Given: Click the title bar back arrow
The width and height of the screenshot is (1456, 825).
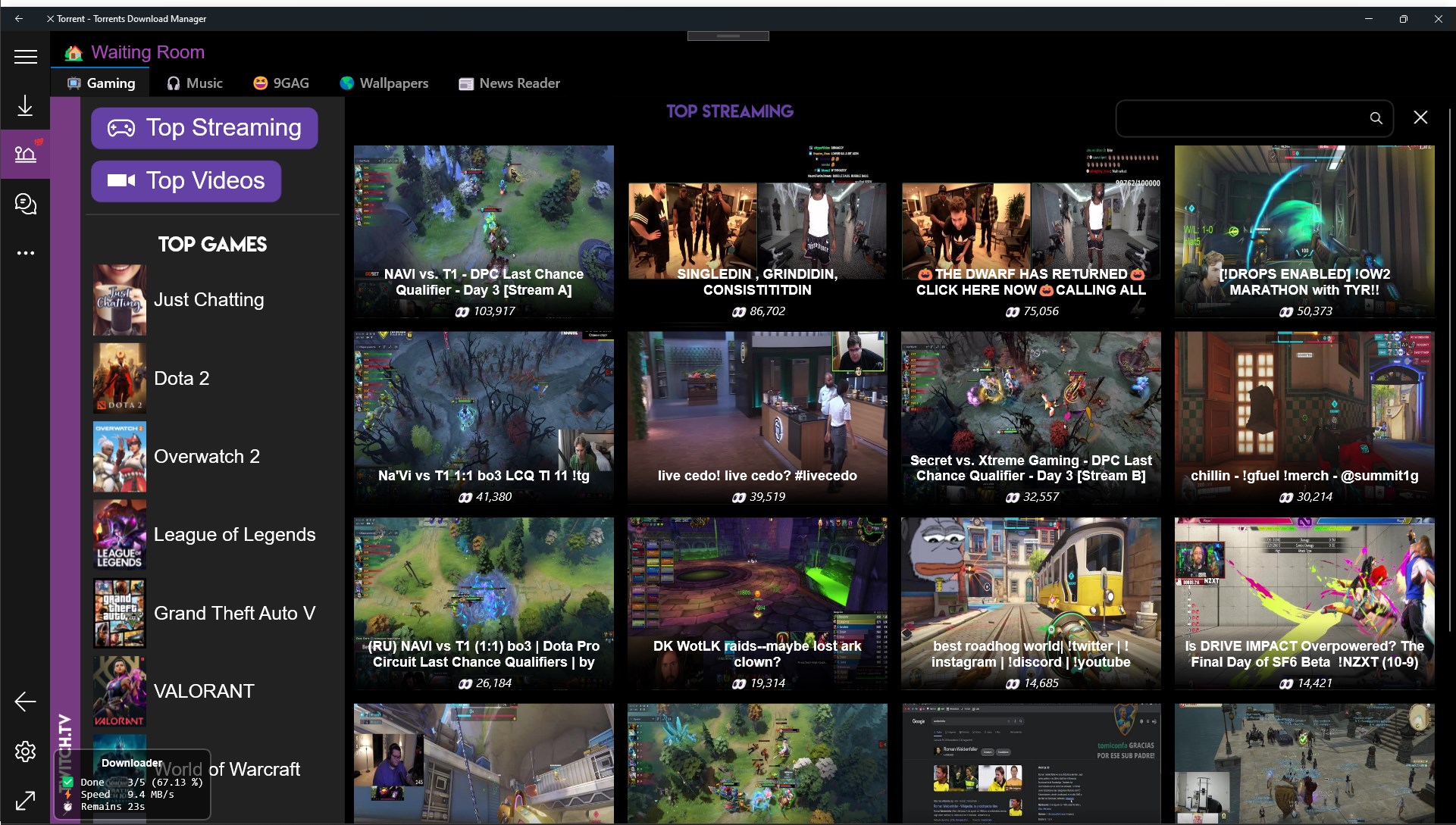Looking at the screenshot, I should pyautogui.click(x=19, y=19).
